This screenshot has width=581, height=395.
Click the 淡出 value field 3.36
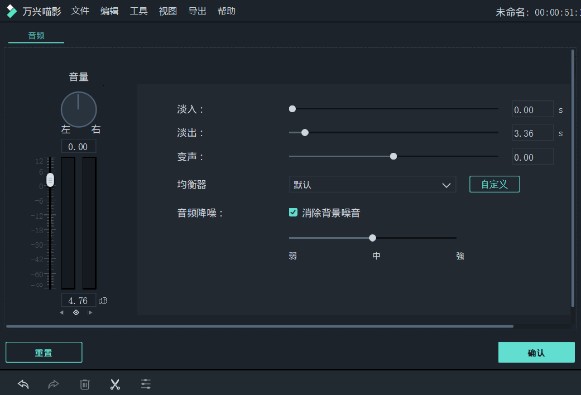[532, 133]
